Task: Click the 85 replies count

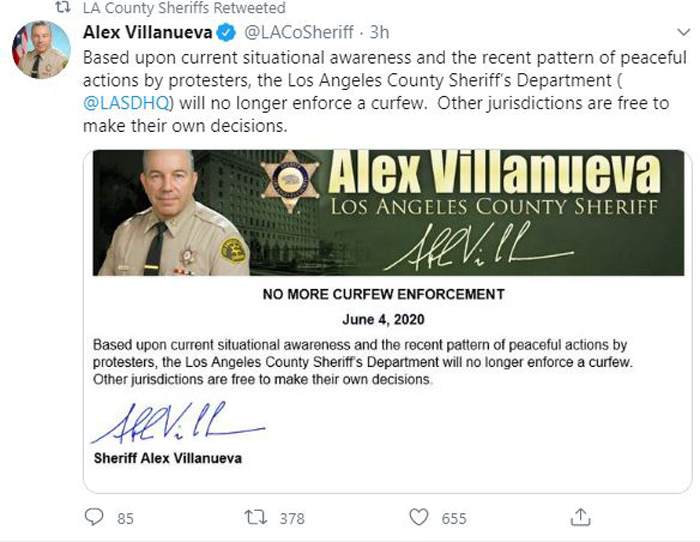Action: pos(125,518)
